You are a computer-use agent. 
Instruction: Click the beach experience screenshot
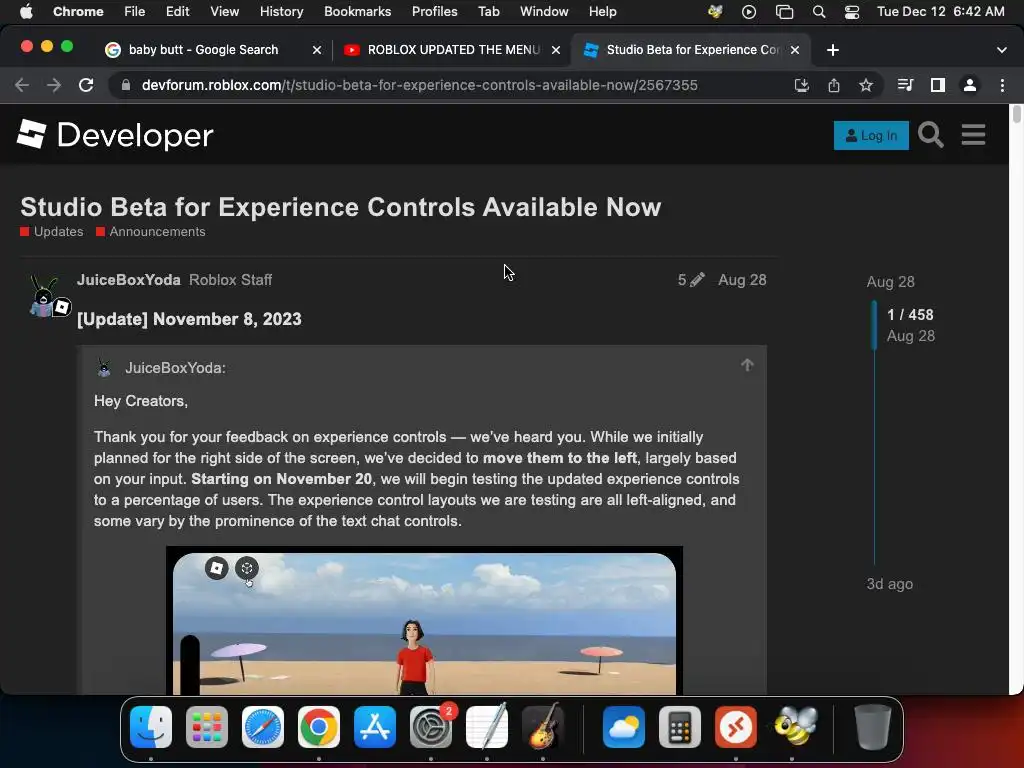[x=424, y=622]
